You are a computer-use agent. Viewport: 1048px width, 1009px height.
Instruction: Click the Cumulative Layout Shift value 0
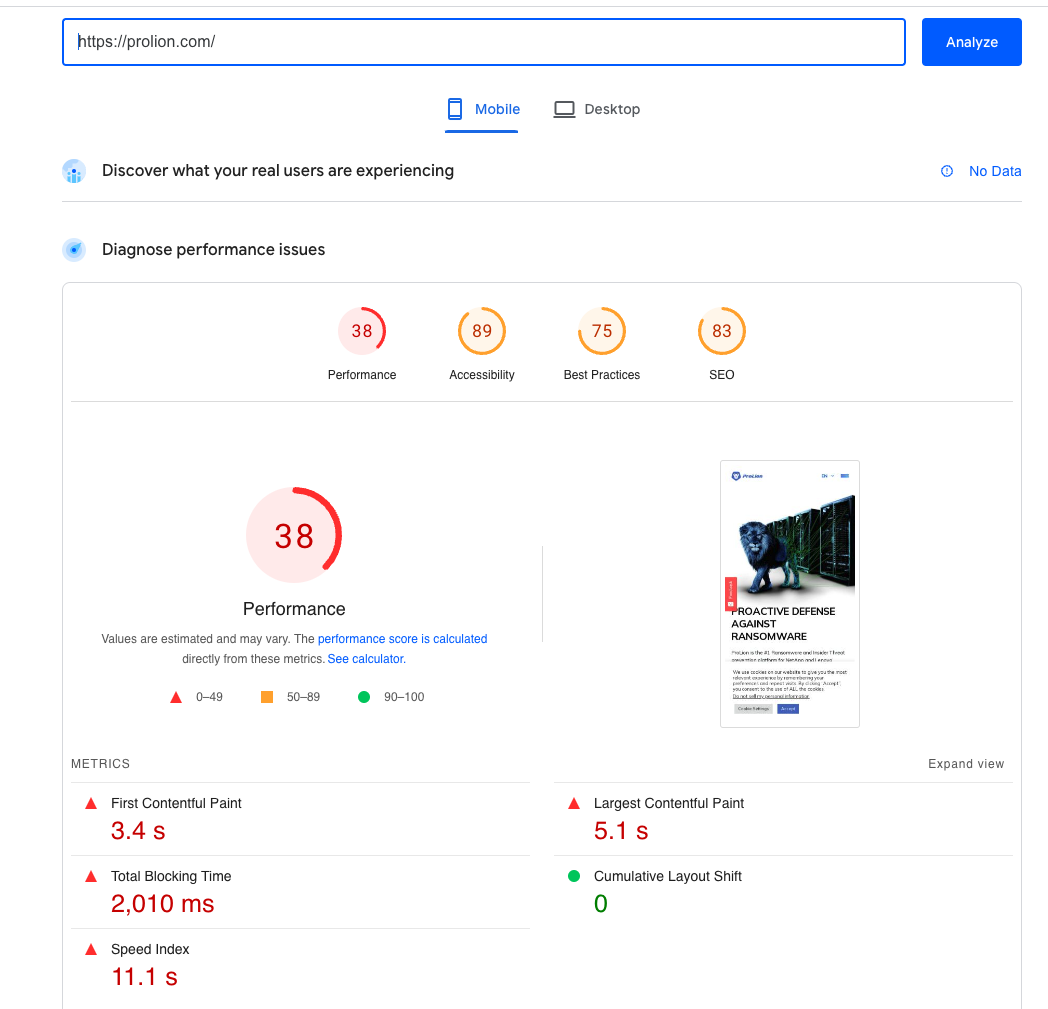[x=600, y=903]
